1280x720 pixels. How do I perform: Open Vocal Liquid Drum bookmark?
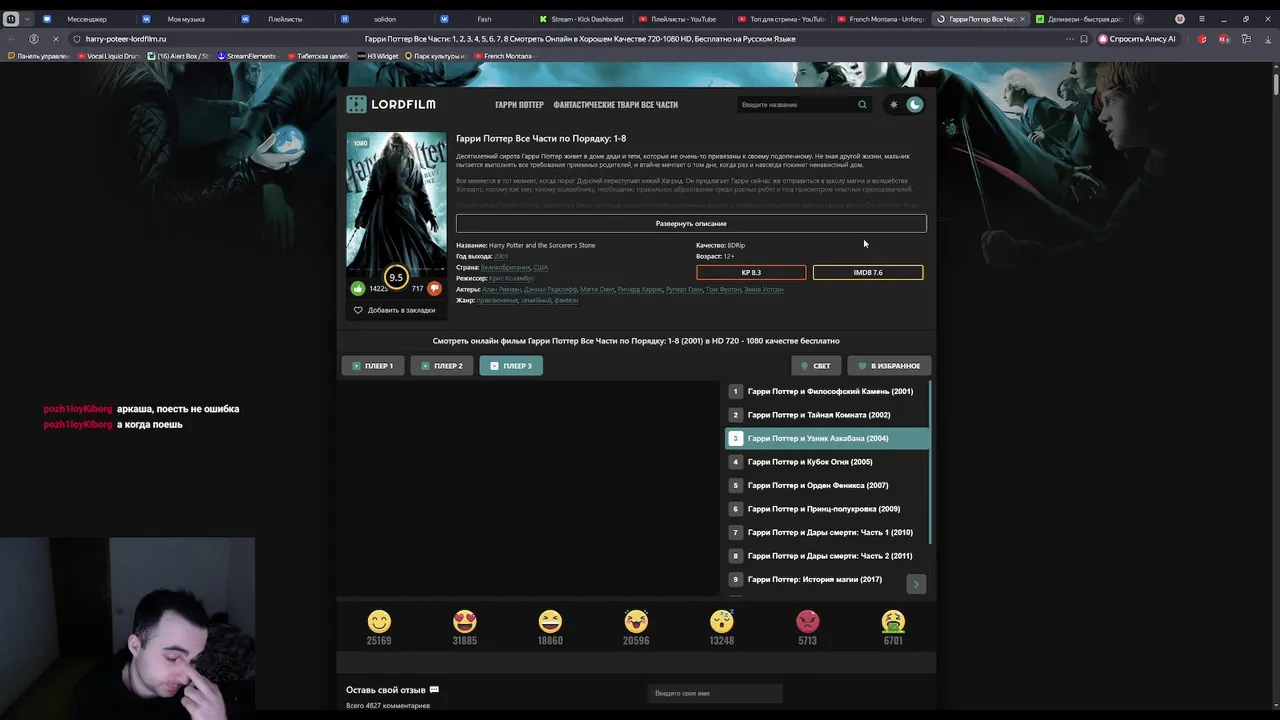[108, 56]
